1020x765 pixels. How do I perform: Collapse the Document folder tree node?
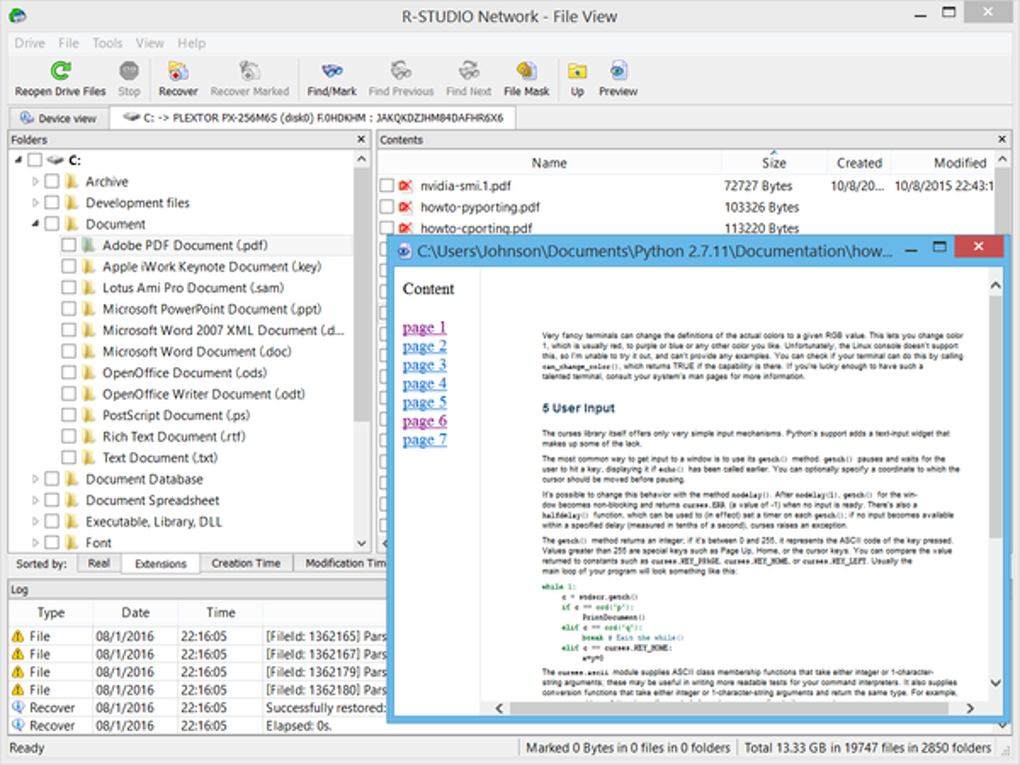click(x=36, y=224)
